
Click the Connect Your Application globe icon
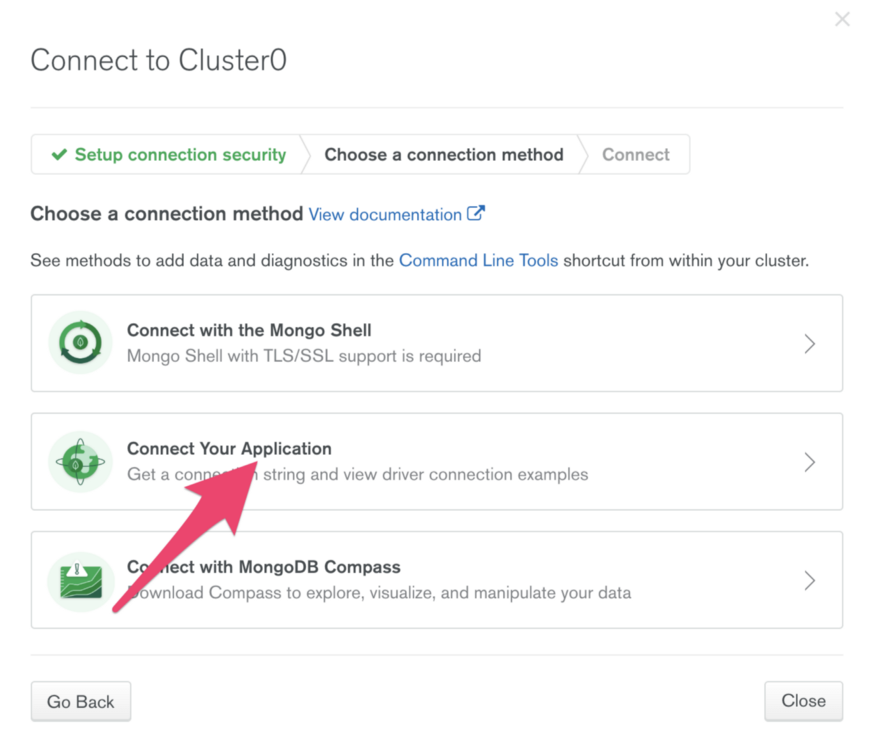pyautogui.click(x=80, y=461)
